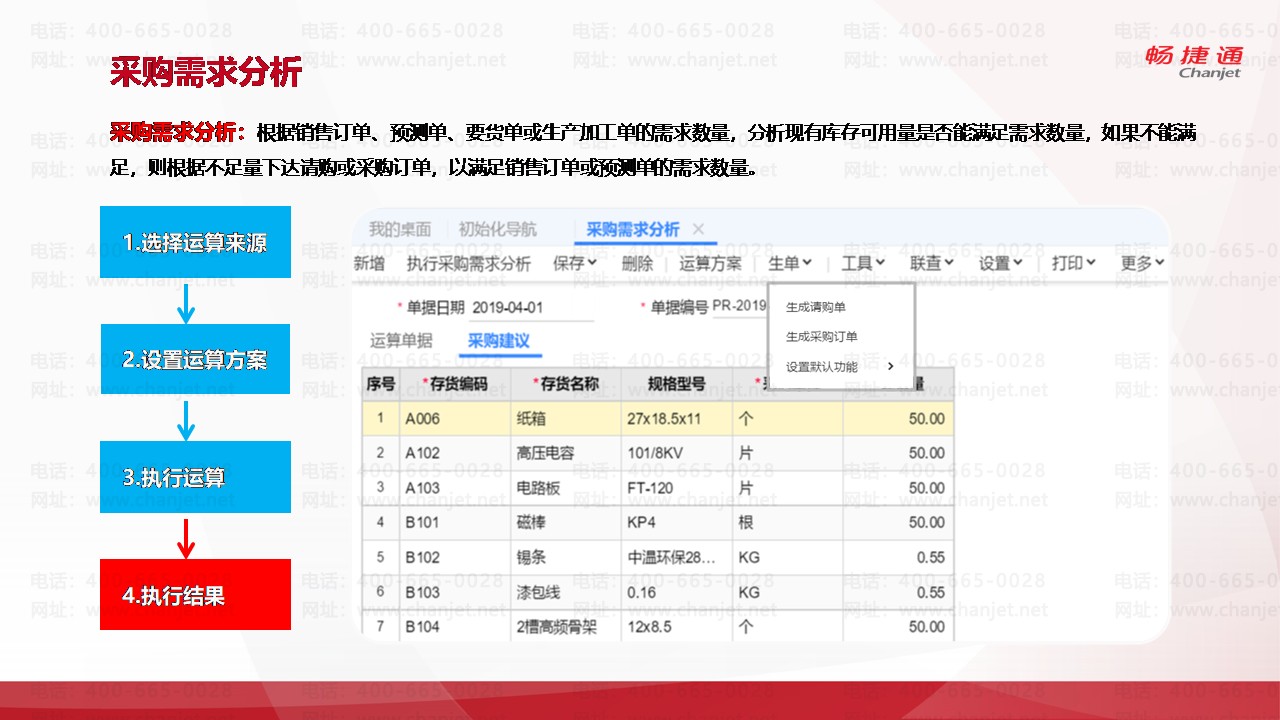Click the quantity 0.55 in the 漆包线 row

(898, 592)
